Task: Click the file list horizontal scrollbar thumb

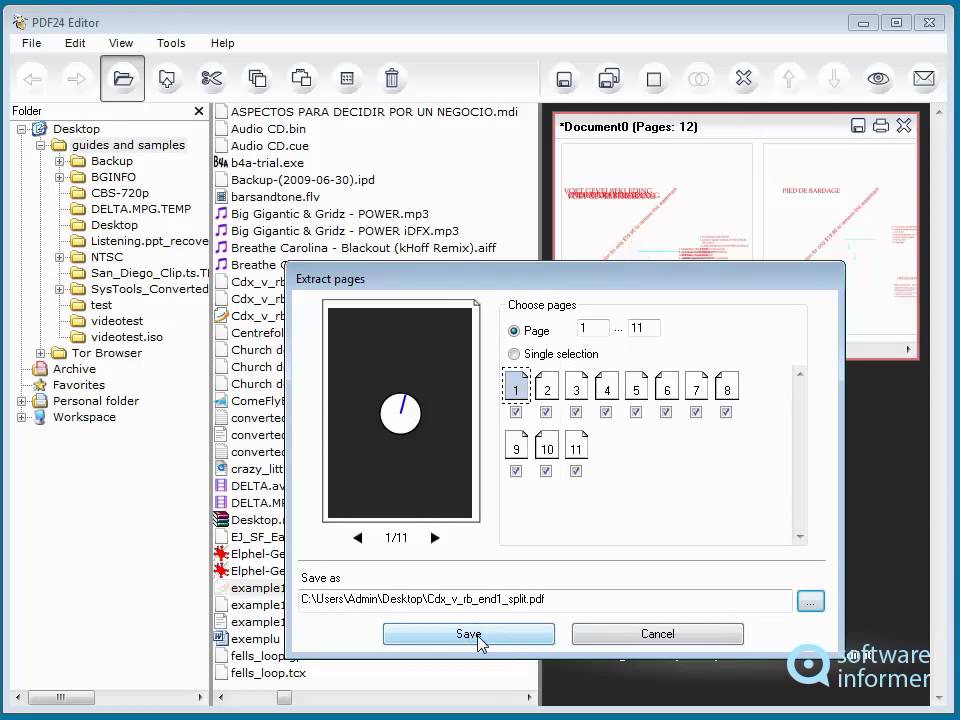Action: pyautogui.click(x=284, y=697)
